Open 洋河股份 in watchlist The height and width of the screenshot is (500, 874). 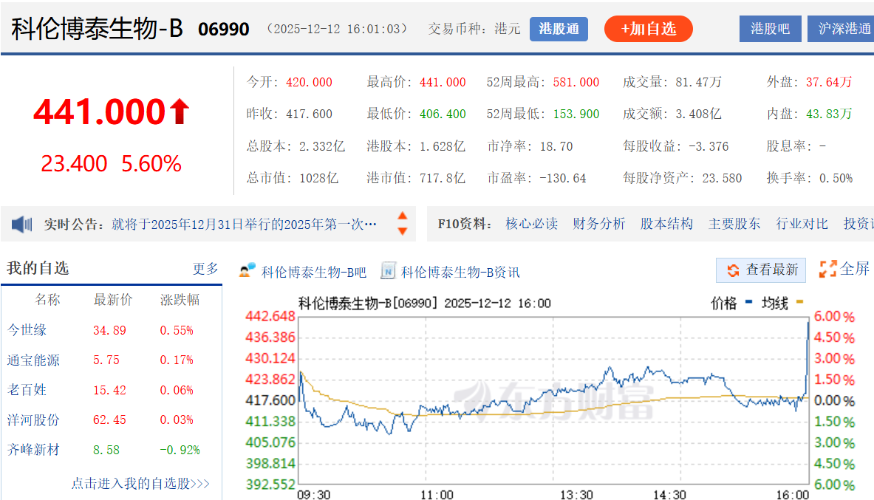tap(33, 420)
